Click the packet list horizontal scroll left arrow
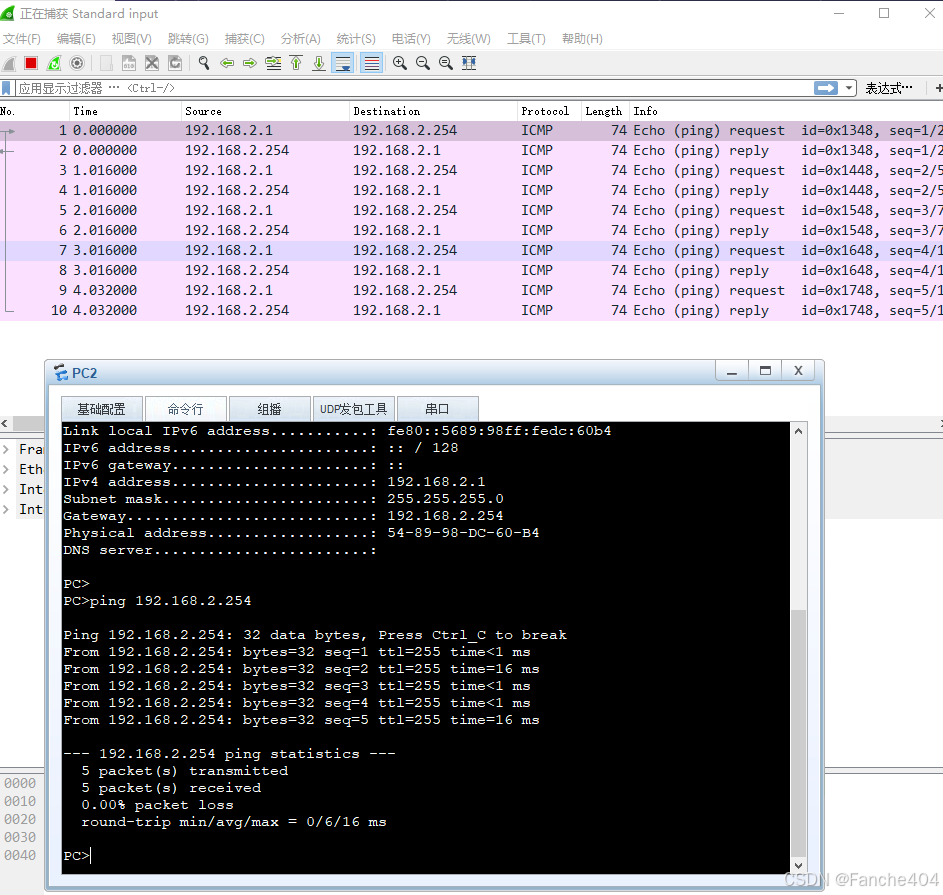 click(x=4, y=424)
